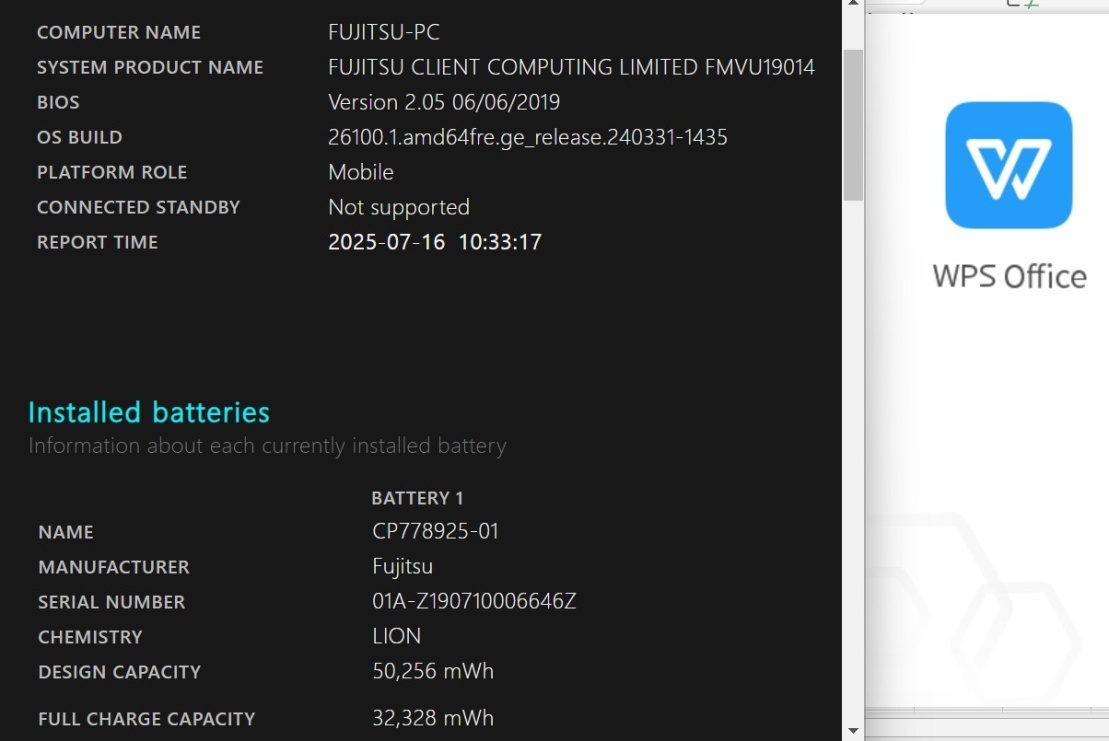Viewport: 1109px width, 741px height.
Task: Click the BATTERY 1 column header
Action: (417, 498)
